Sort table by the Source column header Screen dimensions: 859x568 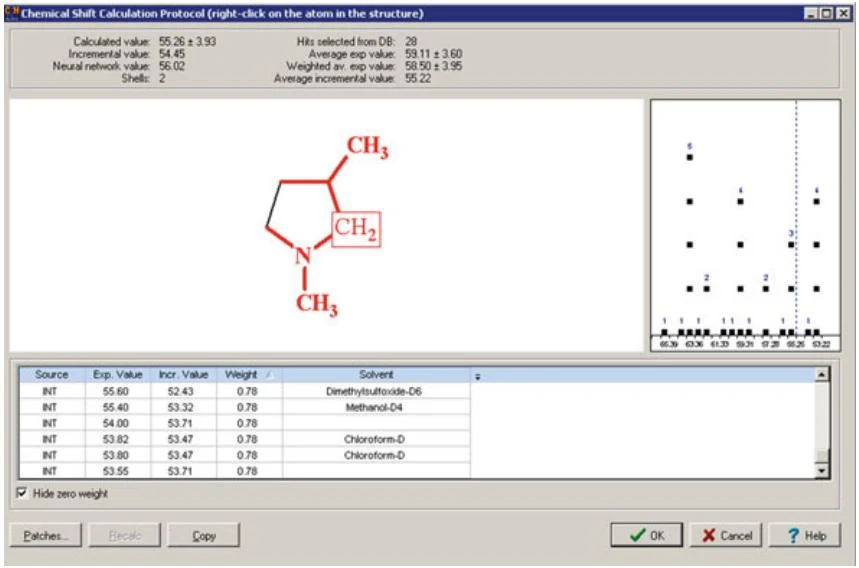coord(51,375)
